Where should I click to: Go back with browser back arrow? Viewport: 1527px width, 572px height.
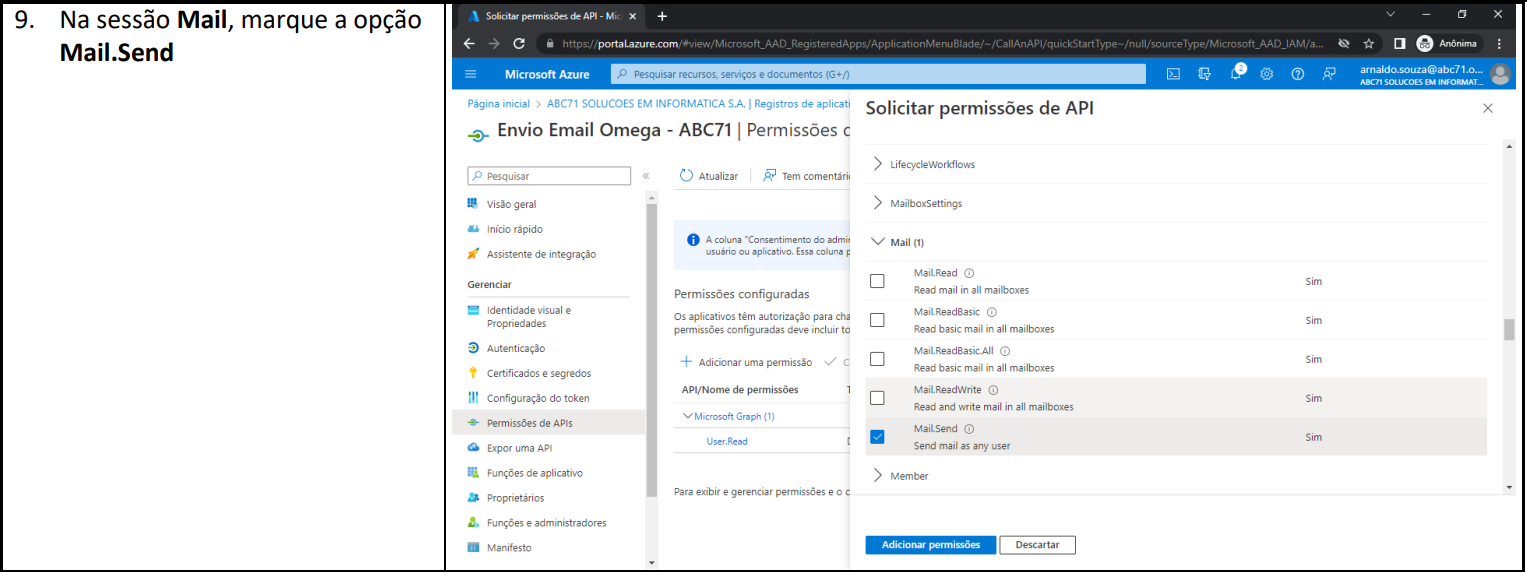pos(470,44)
